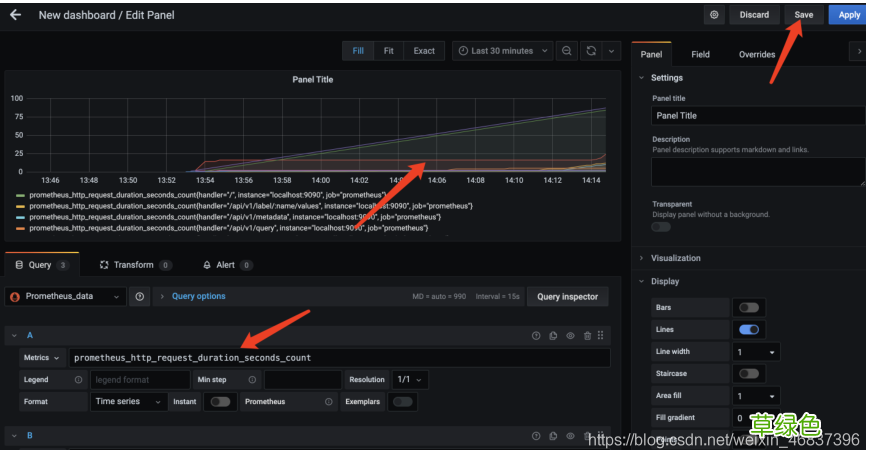Open the Line width dropdown
Viewport: 870px width, 459px height.
[756, 352]
